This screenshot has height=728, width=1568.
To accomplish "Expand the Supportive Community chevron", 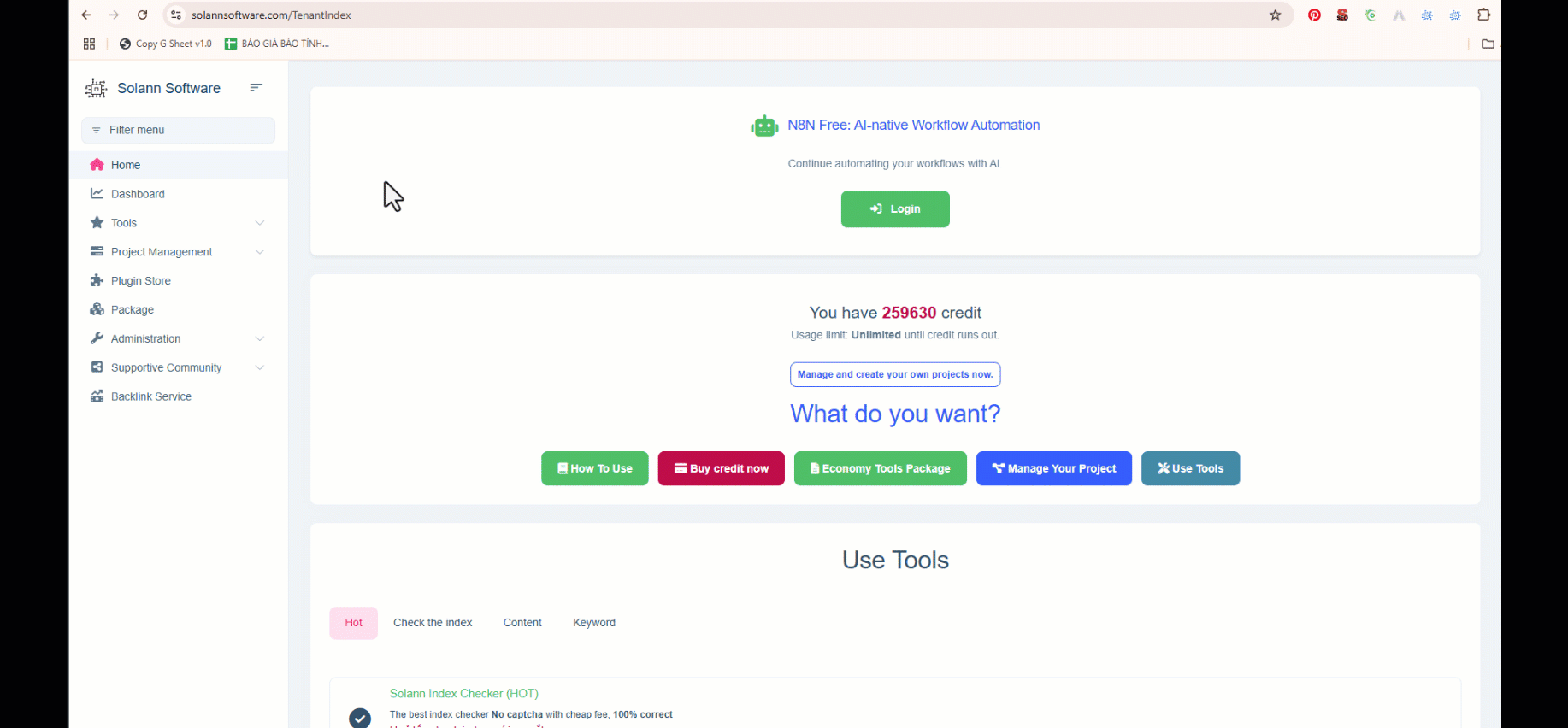I will [260, 367].
